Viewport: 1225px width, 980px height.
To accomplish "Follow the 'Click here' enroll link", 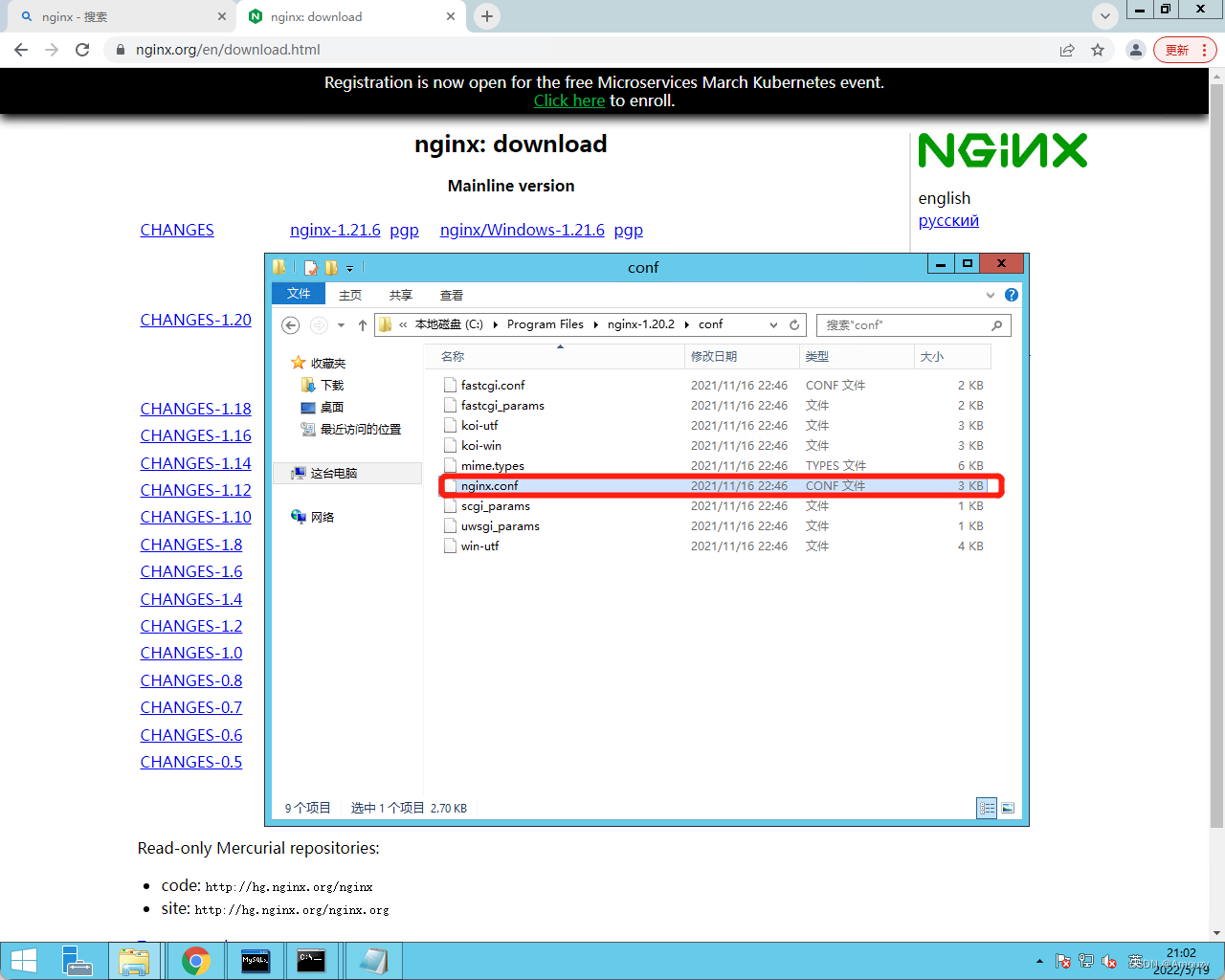I will point(569,100).
